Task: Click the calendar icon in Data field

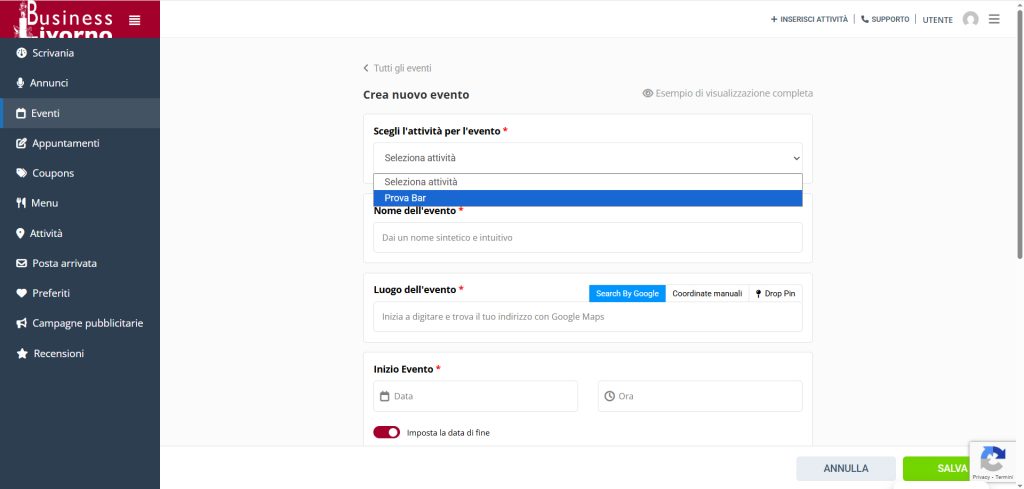Action: [x=385, y=396]
